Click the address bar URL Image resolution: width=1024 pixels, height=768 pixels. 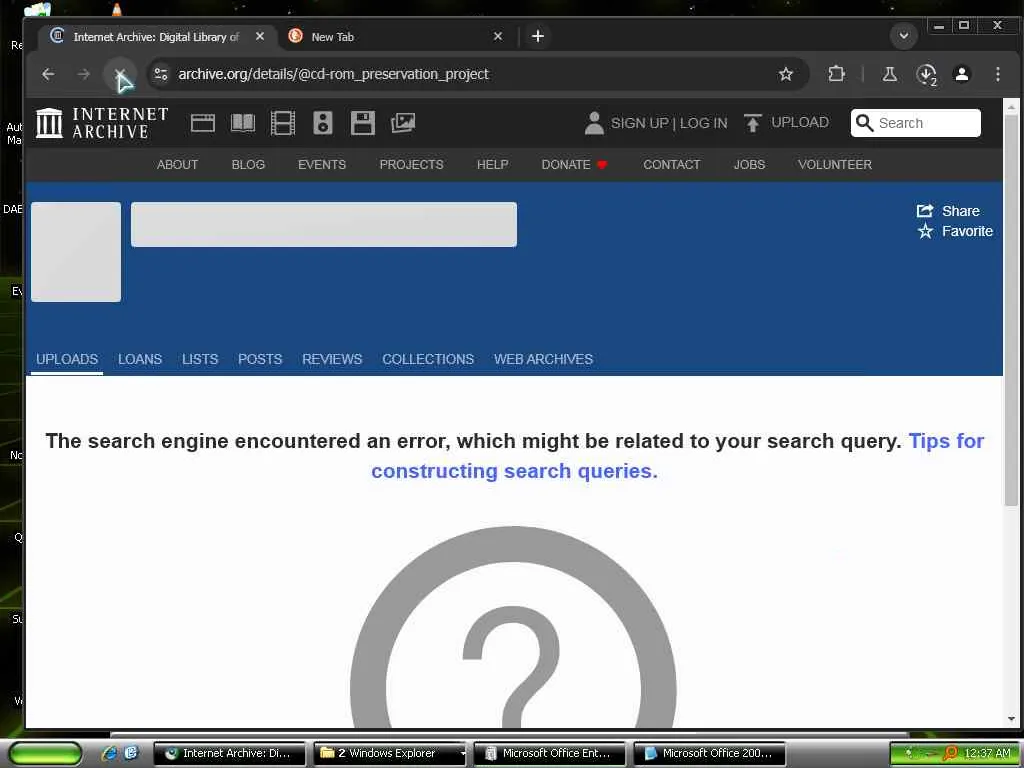pyautogui.click(x=333, y=74)
